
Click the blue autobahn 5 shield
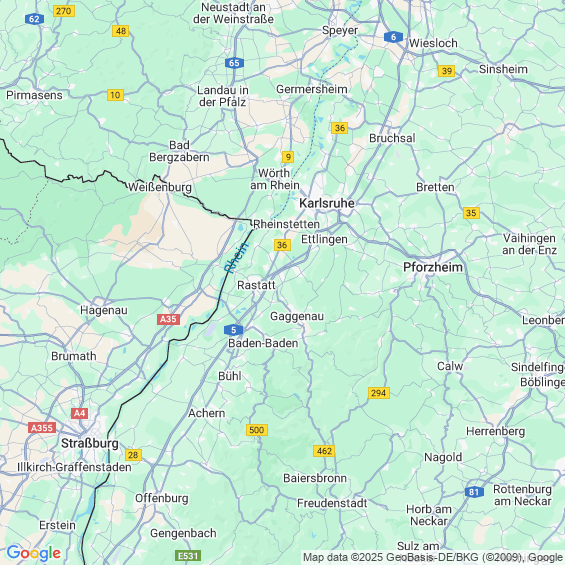point(233,330)
